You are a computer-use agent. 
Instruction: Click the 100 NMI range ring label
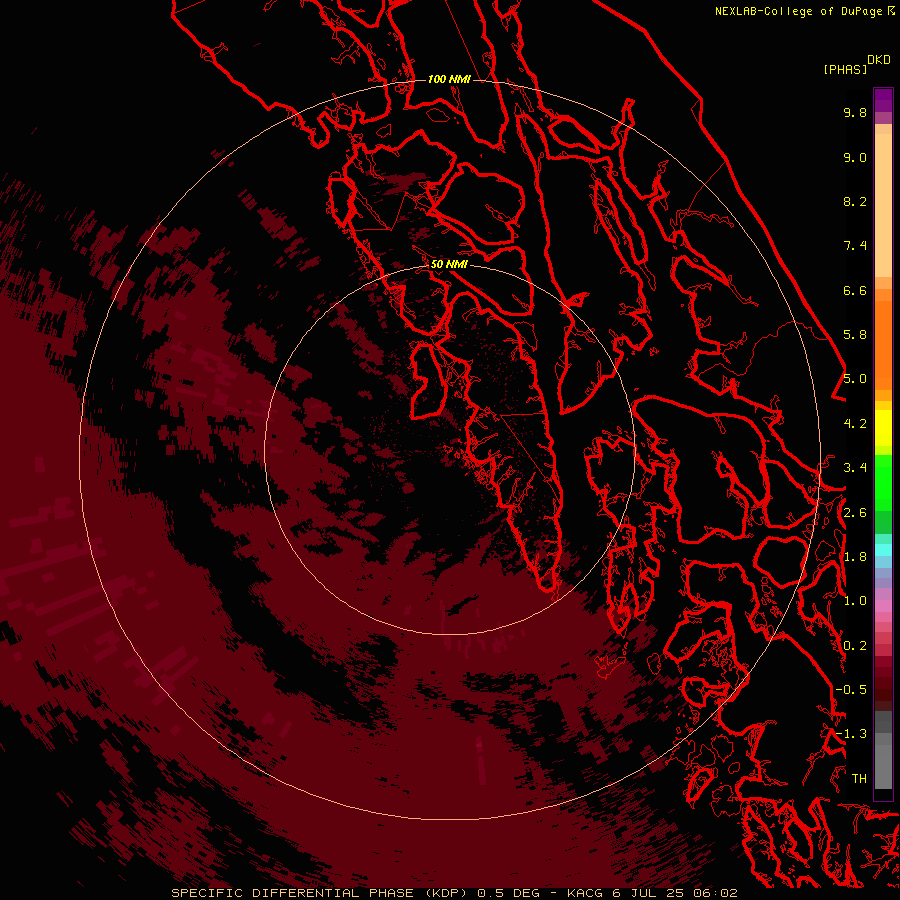(449, 79)
